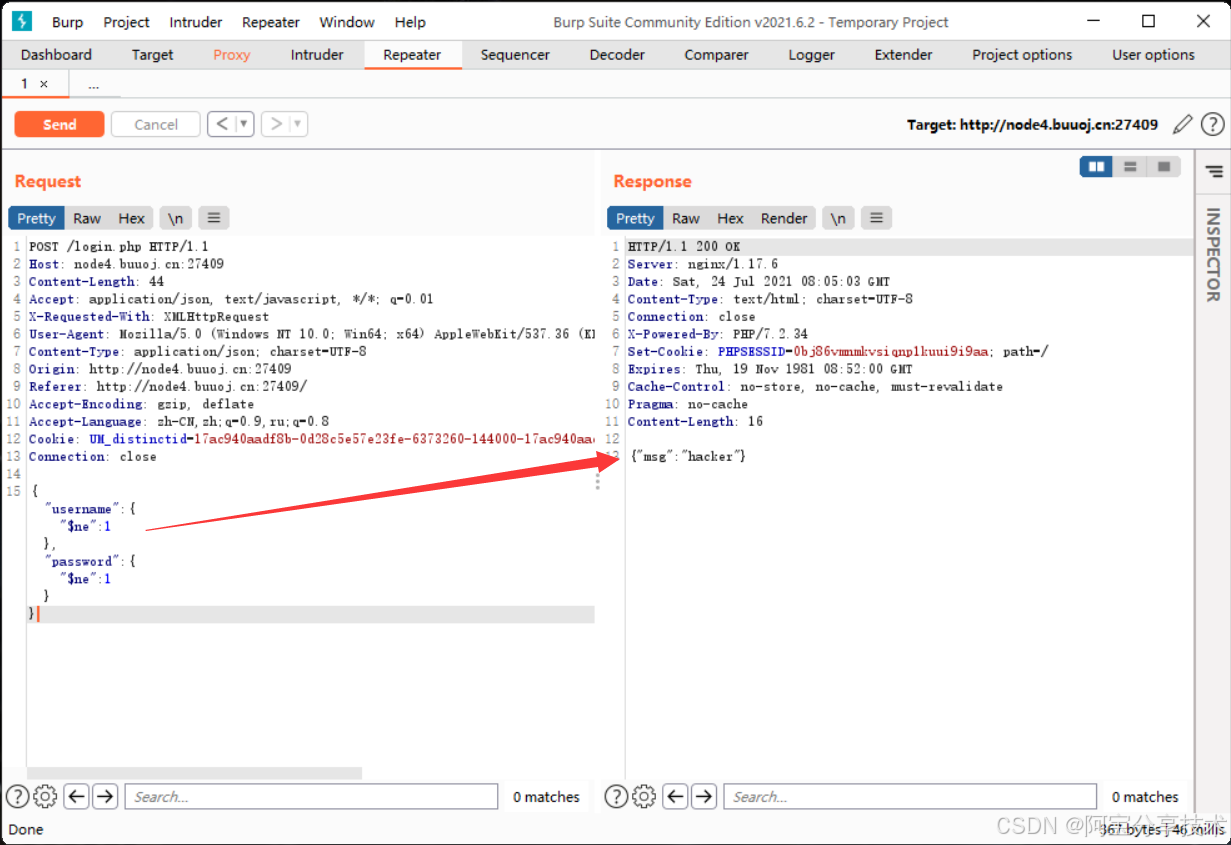The height and width of the screenshot is (845, 1231).
Task: Select Response Pretty view
Action: click(635, 218)
